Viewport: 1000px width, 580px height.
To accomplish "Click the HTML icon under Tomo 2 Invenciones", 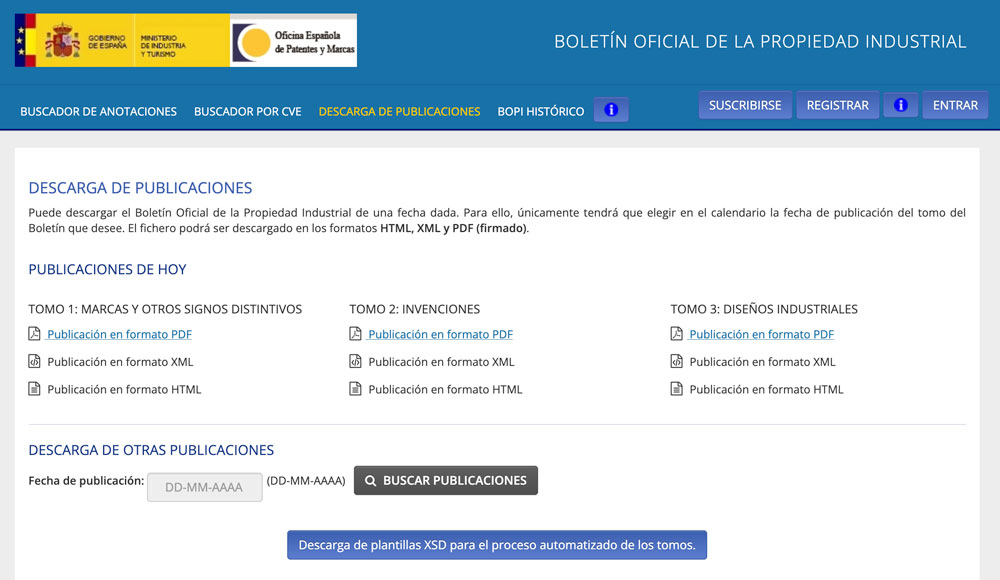I will (356, 389).
